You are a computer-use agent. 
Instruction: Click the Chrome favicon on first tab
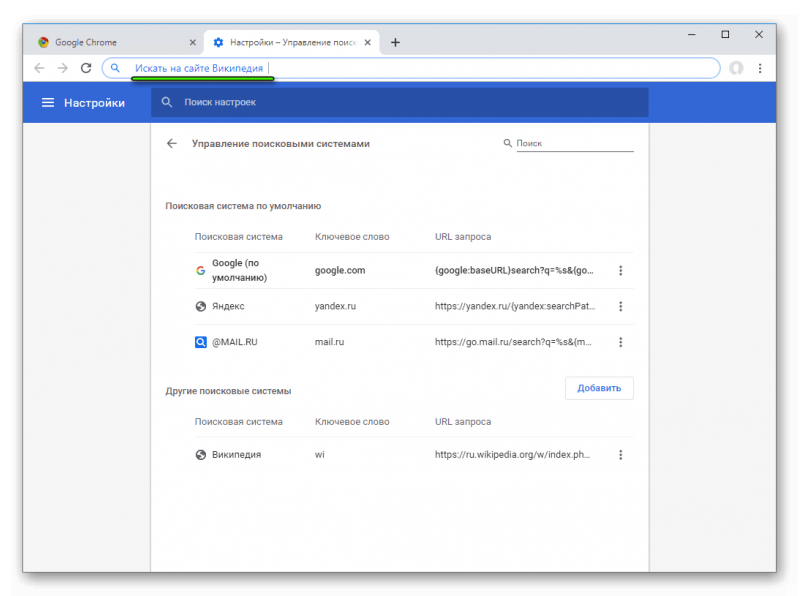[x=43, y=42]
